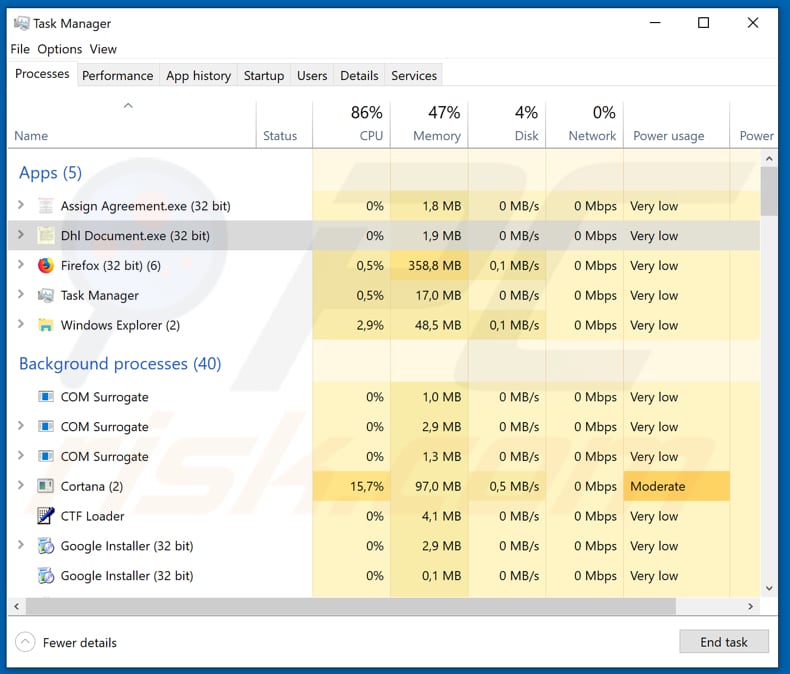Click the vertical scrollbar down arrow

click(769, 588)
